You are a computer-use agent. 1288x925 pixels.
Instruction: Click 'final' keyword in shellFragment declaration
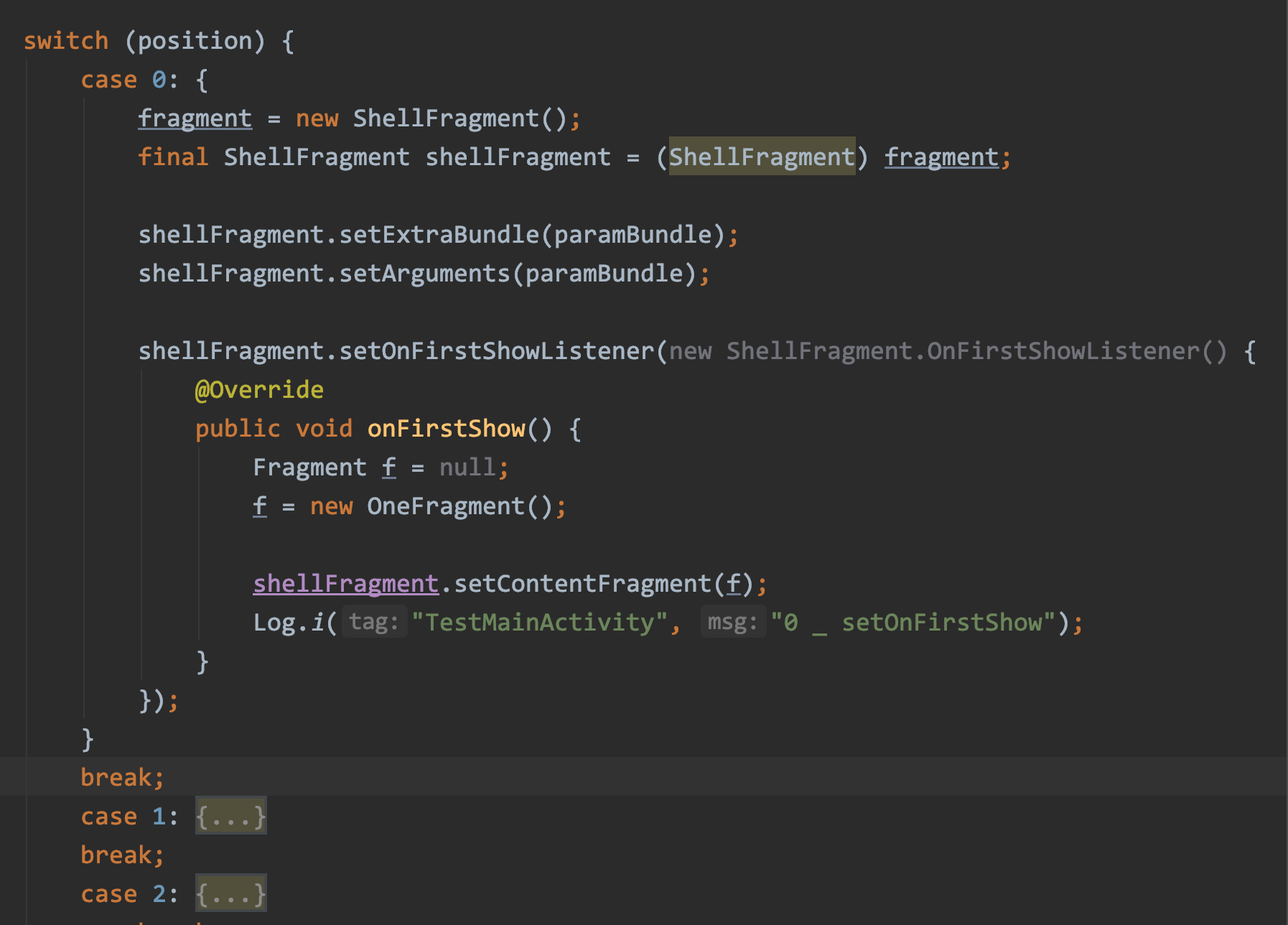click(173, 157)
